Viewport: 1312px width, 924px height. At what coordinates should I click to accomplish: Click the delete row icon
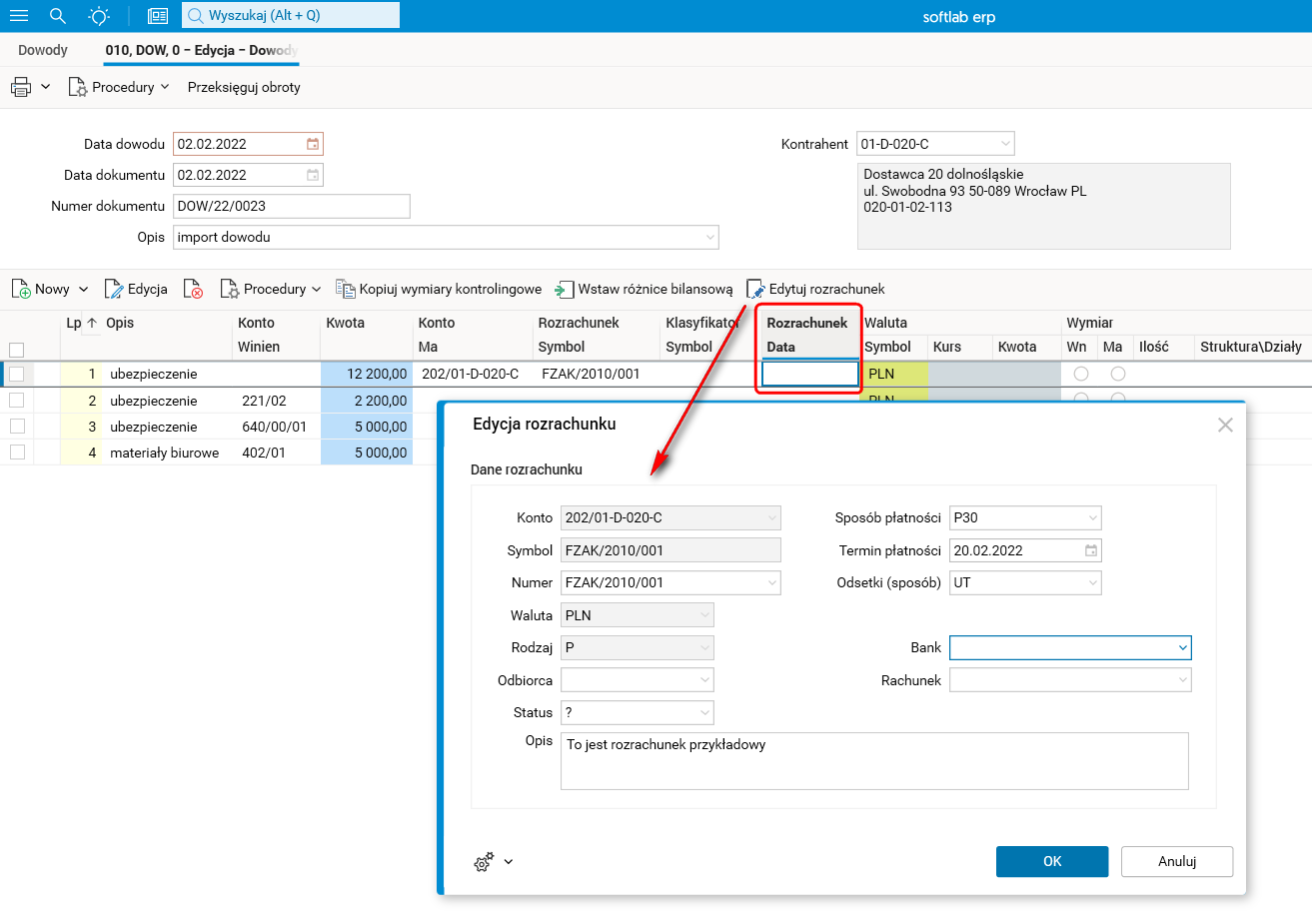tap(194, 289)
